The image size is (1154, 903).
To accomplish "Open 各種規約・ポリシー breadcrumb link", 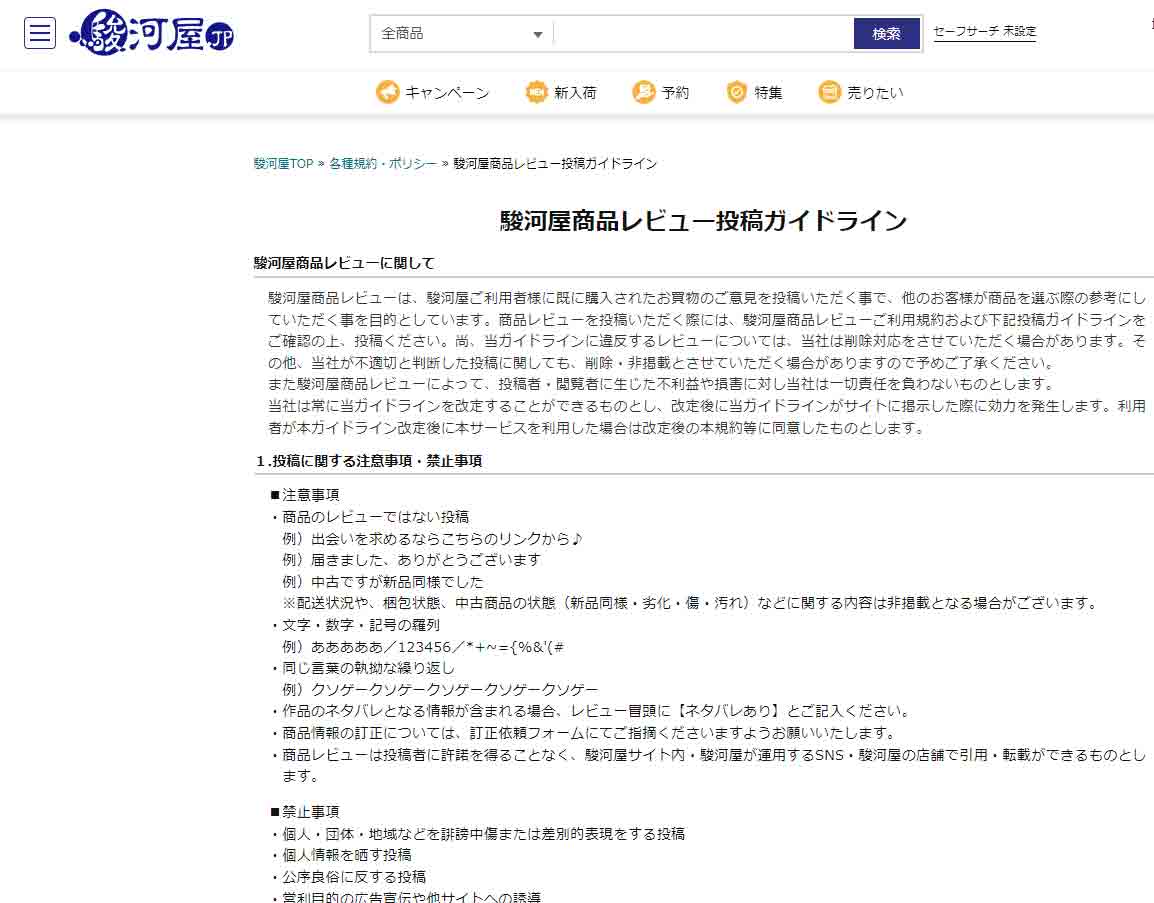I will coord(383,163).
